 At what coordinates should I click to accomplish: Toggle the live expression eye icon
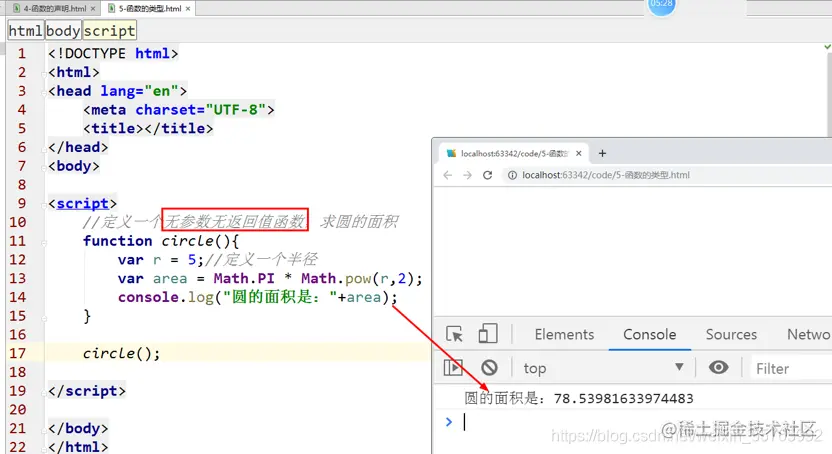pos(718,368)
